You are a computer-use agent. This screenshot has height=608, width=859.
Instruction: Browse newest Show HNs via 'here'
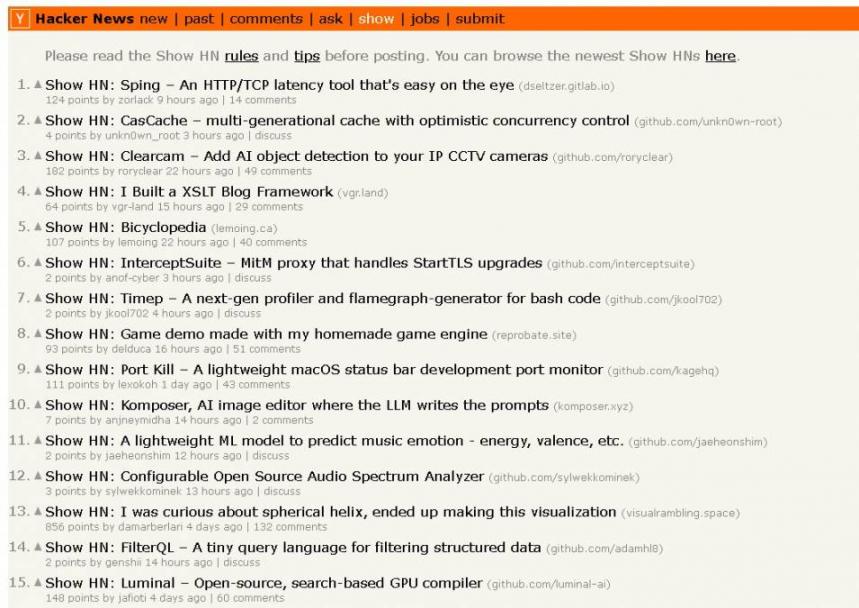720,56
